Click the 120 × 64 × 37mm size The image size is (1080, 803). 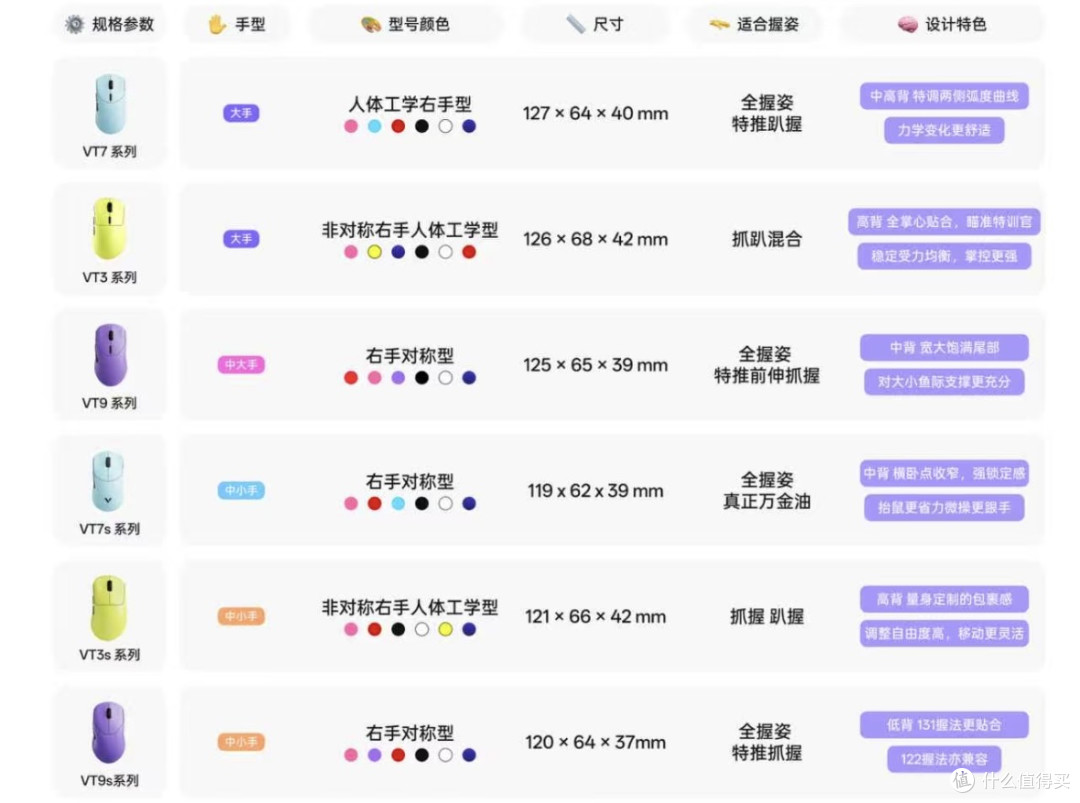point(595,742)
